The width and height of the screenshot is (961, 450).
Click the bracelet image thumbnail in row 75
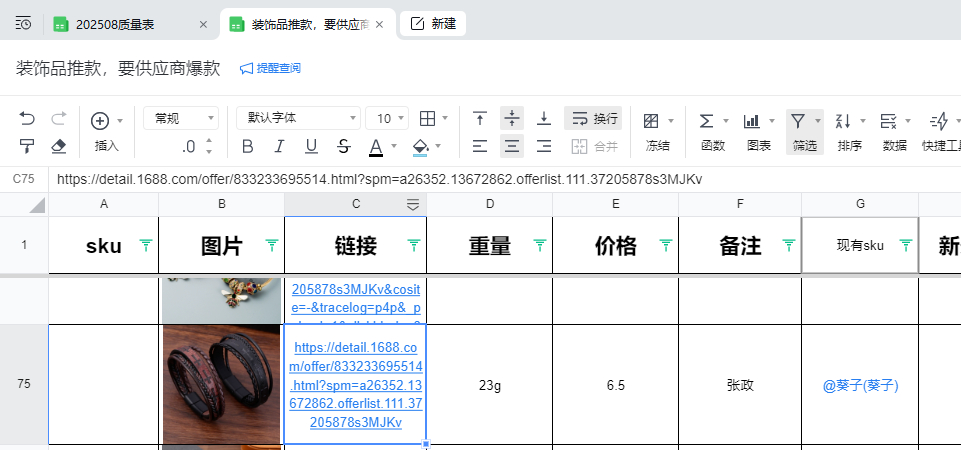221,384
